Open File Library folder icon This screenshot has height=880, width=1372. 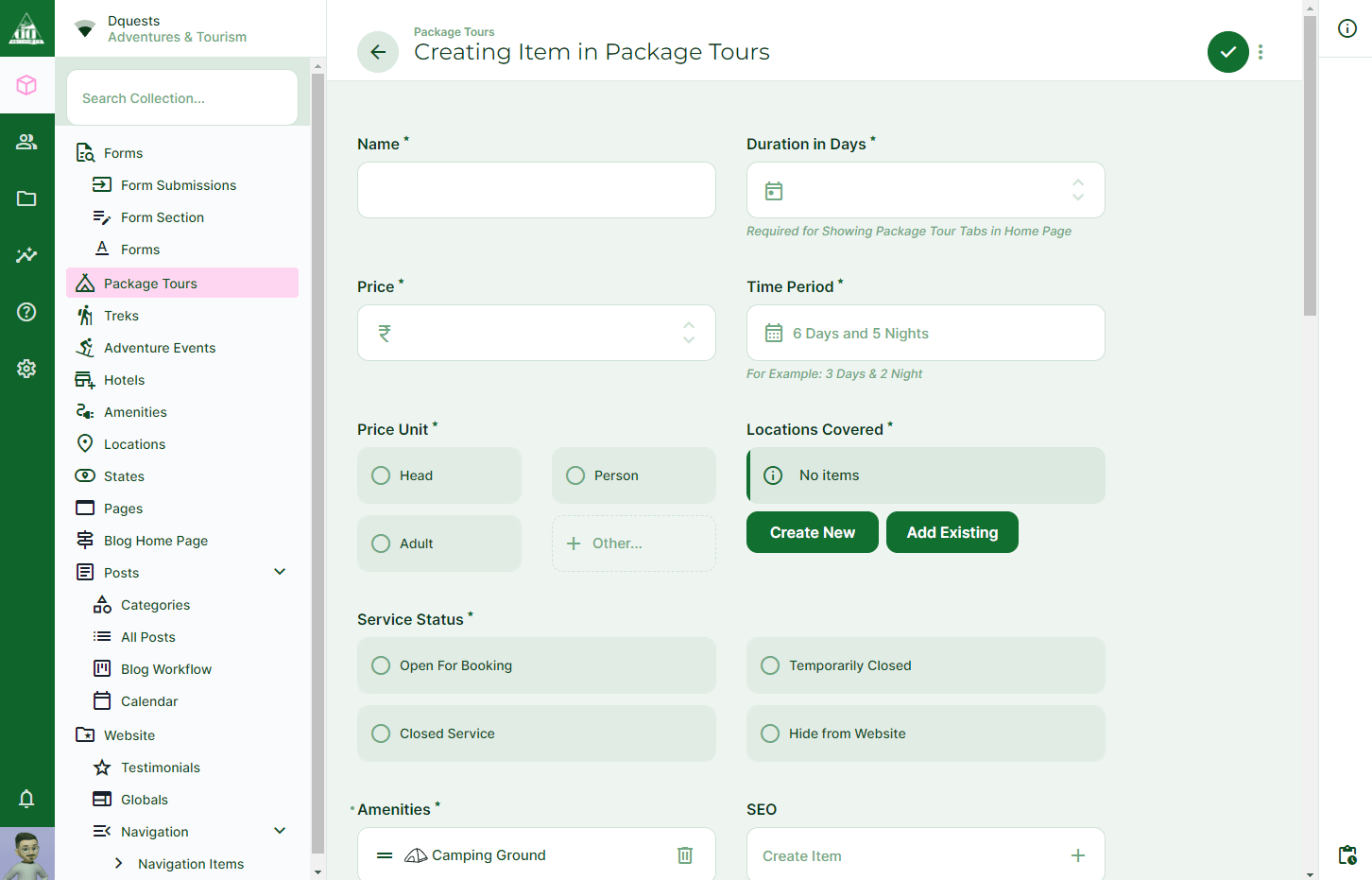[x=26, y=198]
